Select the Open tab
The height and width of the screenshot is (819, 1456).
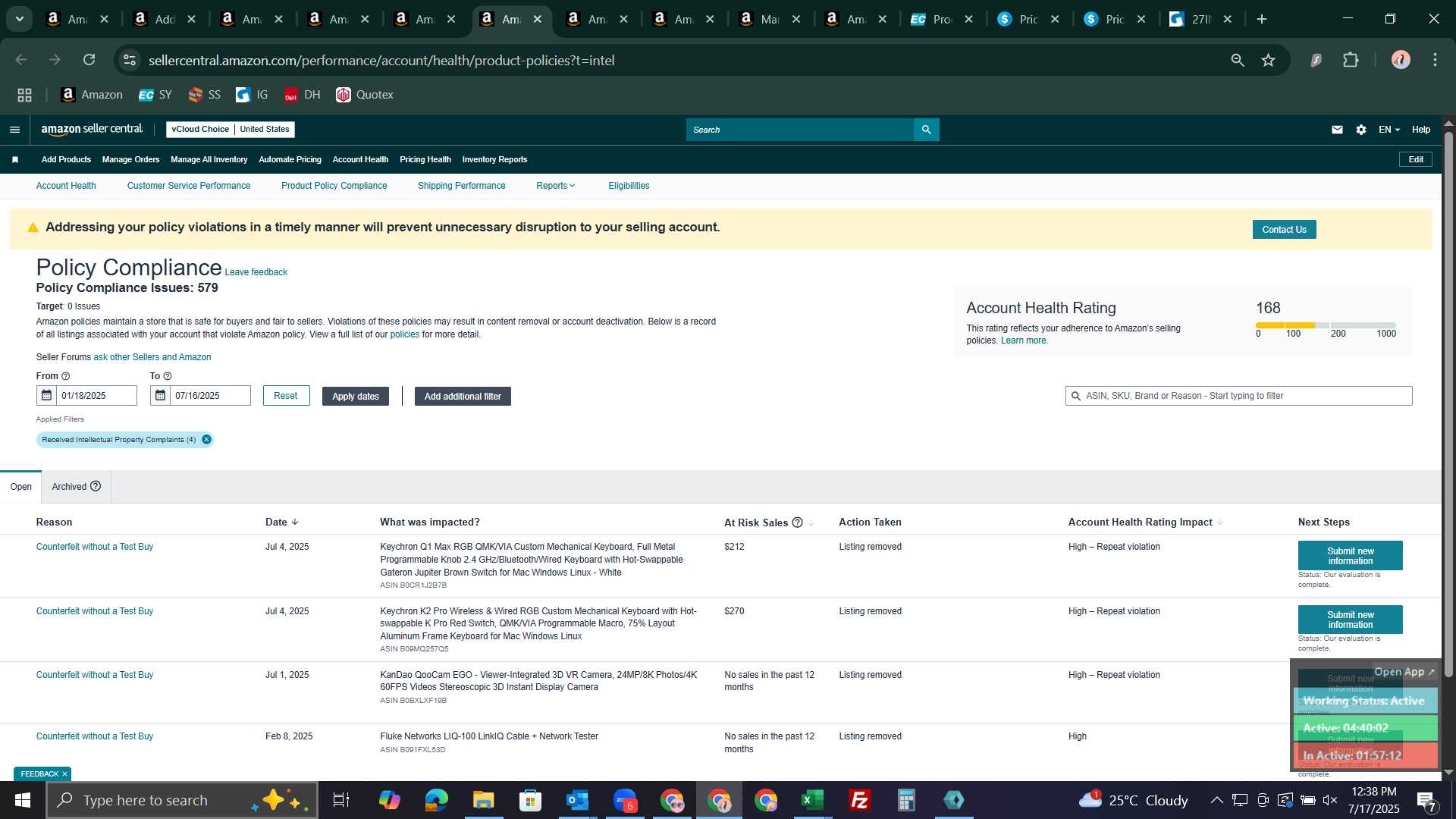[x=20, y=487]
